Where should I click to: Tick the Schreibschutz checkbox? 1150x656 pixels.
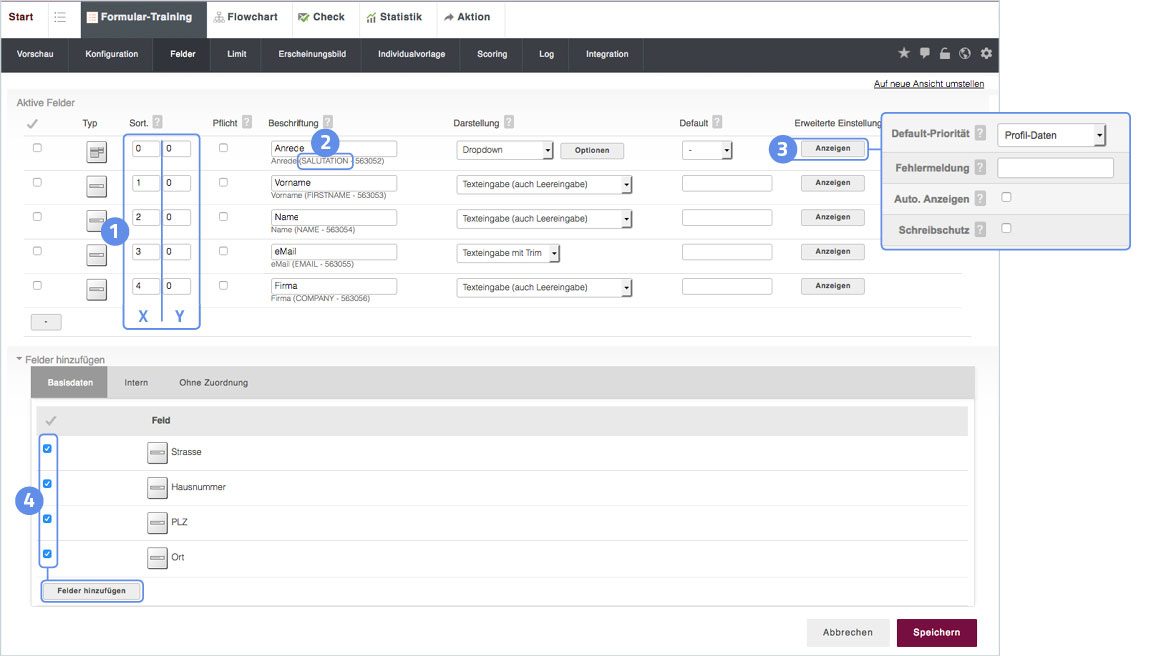pyautogui.click(x=1006, y=228)
